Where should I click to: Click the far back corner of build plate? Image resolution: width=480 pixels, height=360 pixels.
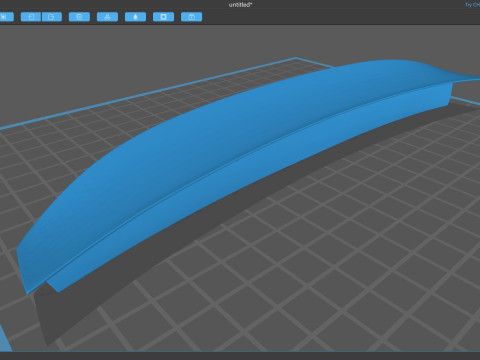pos(296,59)
